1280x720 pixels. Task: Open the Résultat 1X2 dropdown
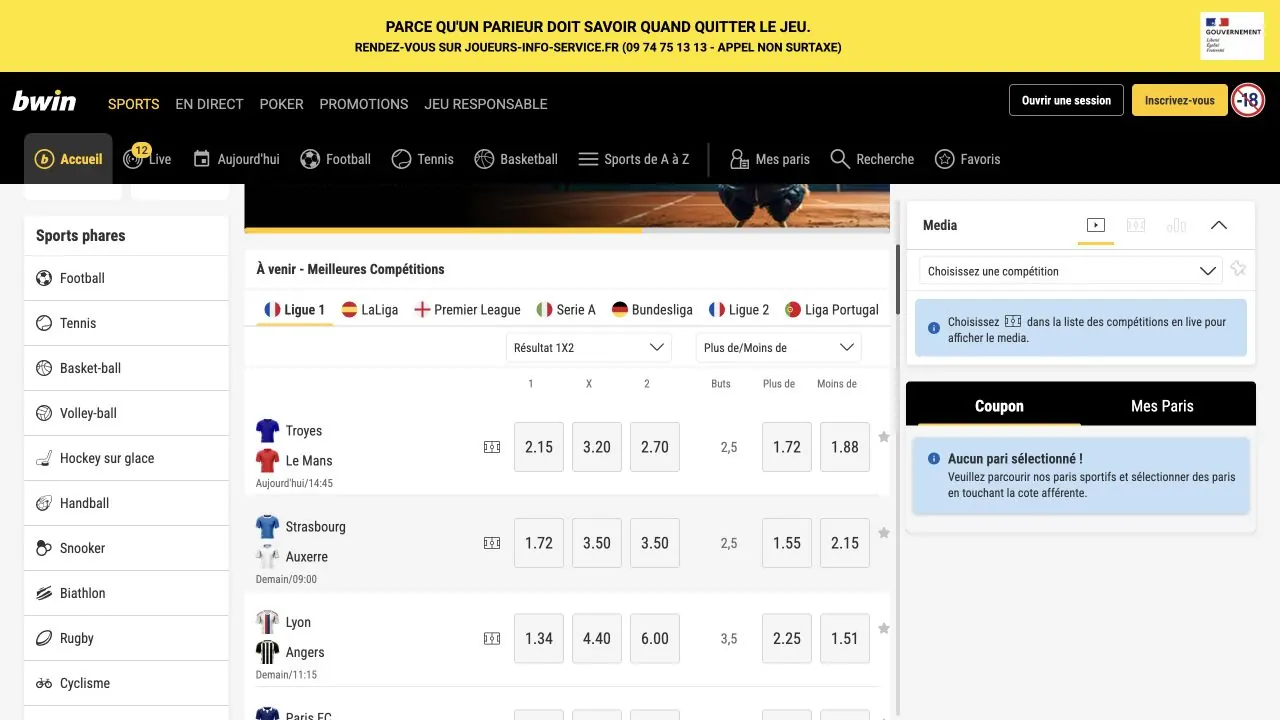[x=589, y=347]
